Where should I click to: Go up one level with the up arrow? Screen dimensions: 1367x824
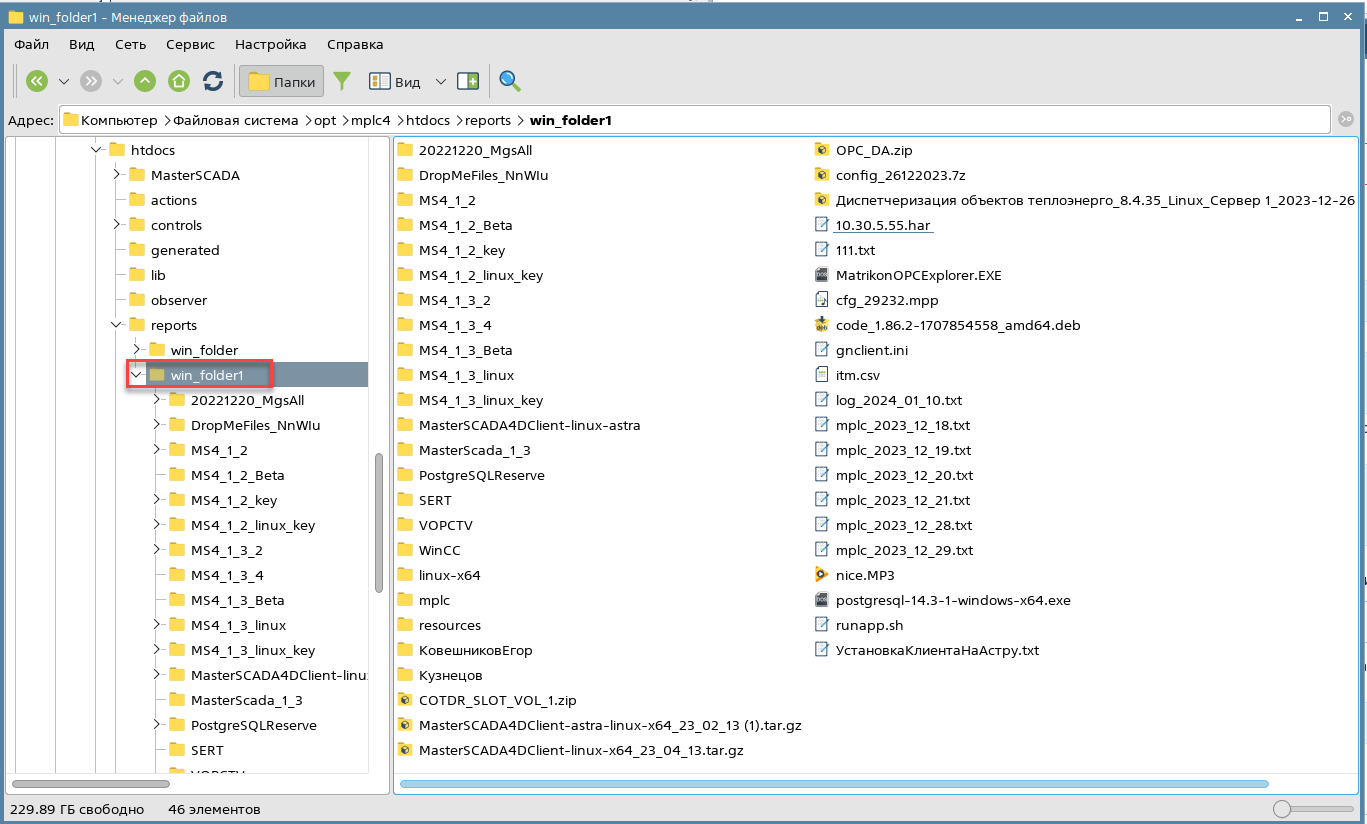coord(145,82)
